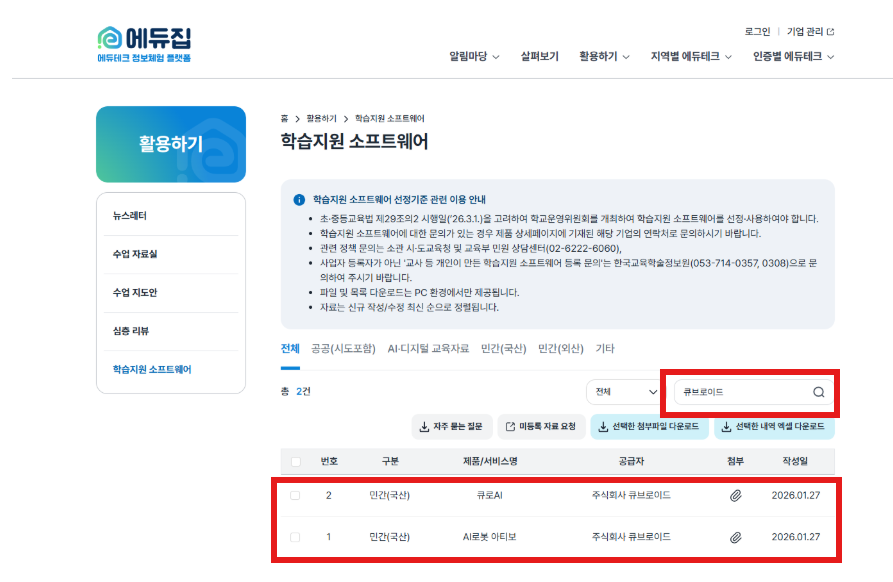893x582 pixels.
Task: Expand the 인증별 에듀테크 menu
Action: pyautogui.click(x=793, y=56)
